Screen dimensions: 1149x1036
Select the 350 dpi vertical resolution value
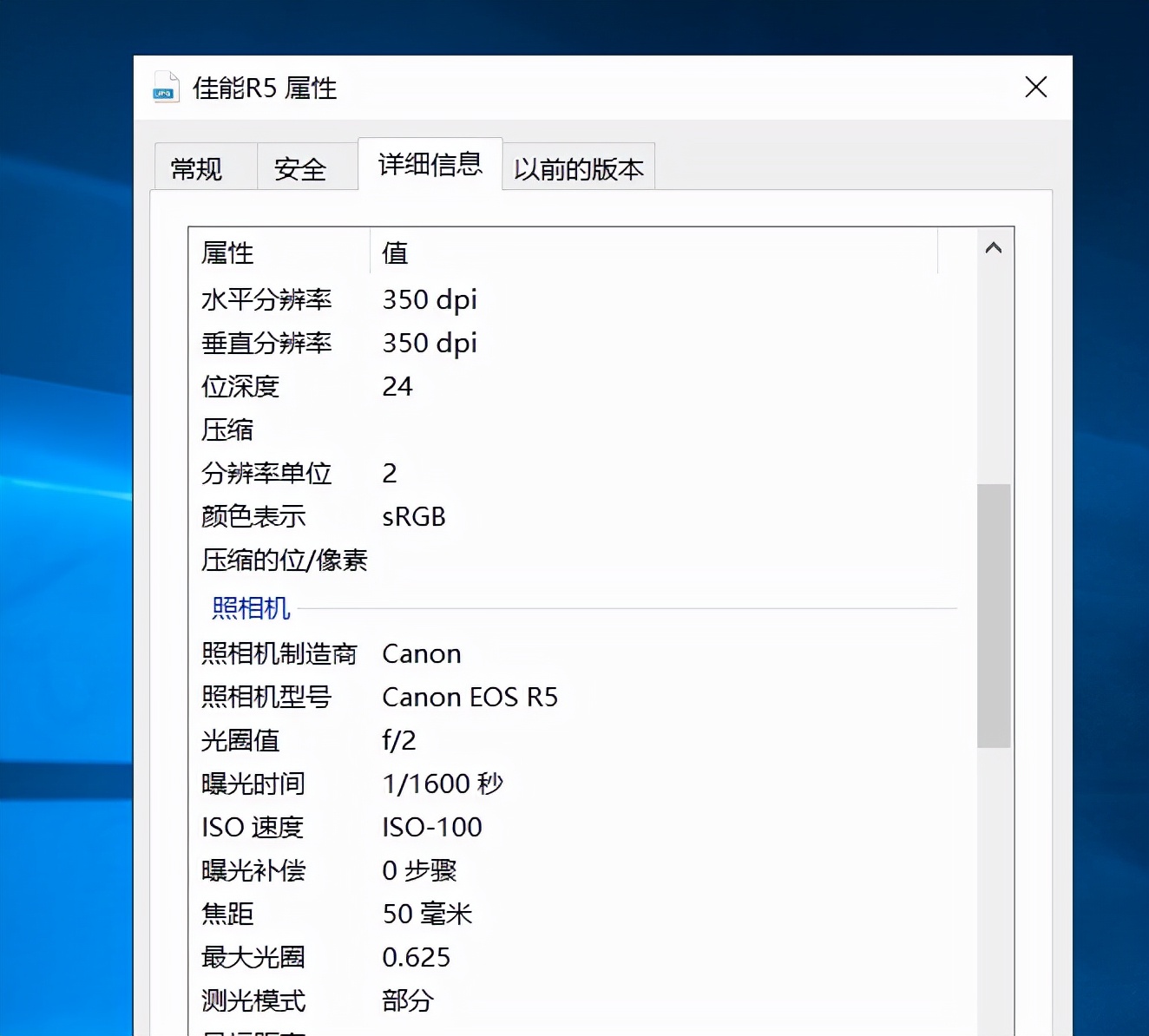click(x=430, y=343)
